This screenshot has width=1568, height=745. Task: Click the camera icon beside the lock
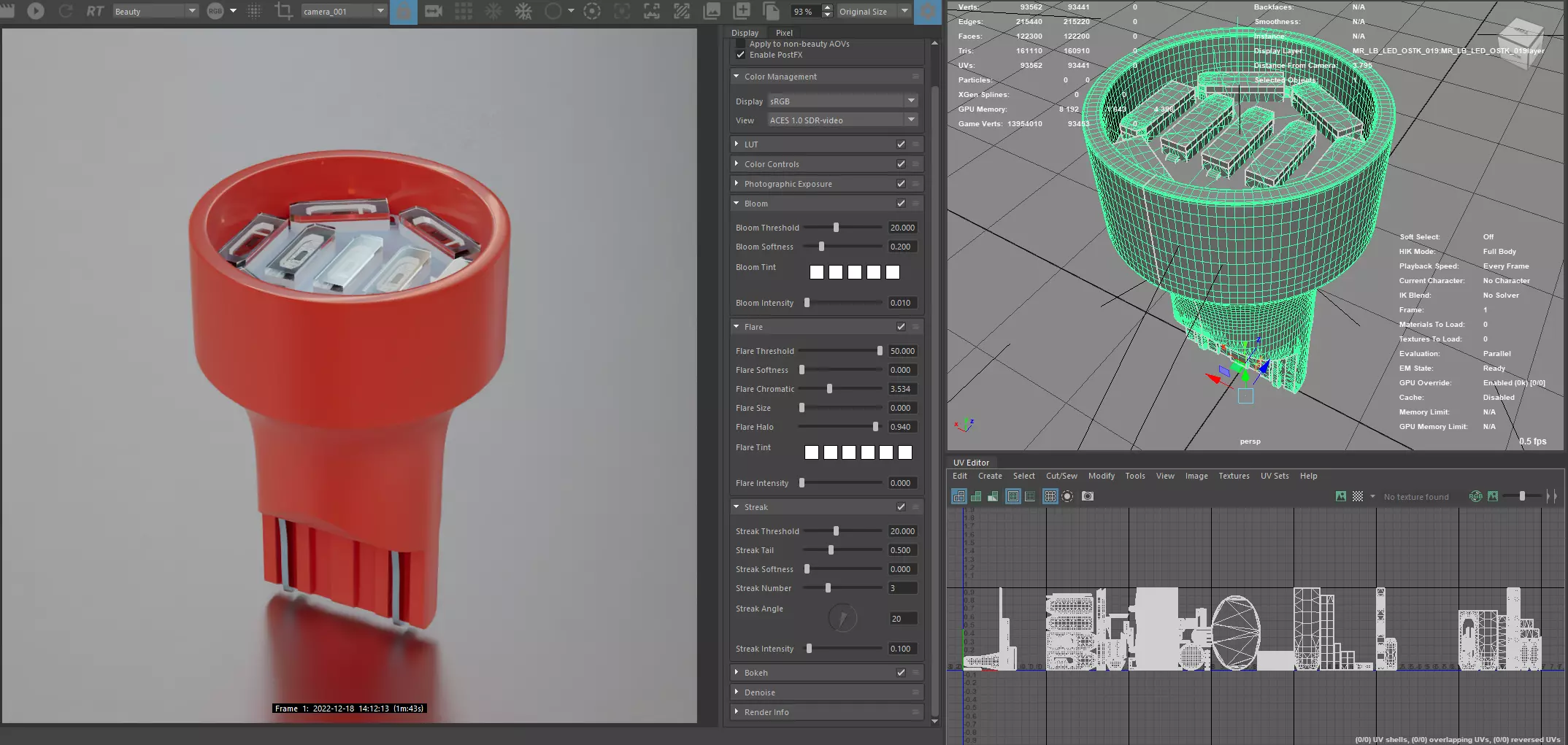(x=434, y=11)
